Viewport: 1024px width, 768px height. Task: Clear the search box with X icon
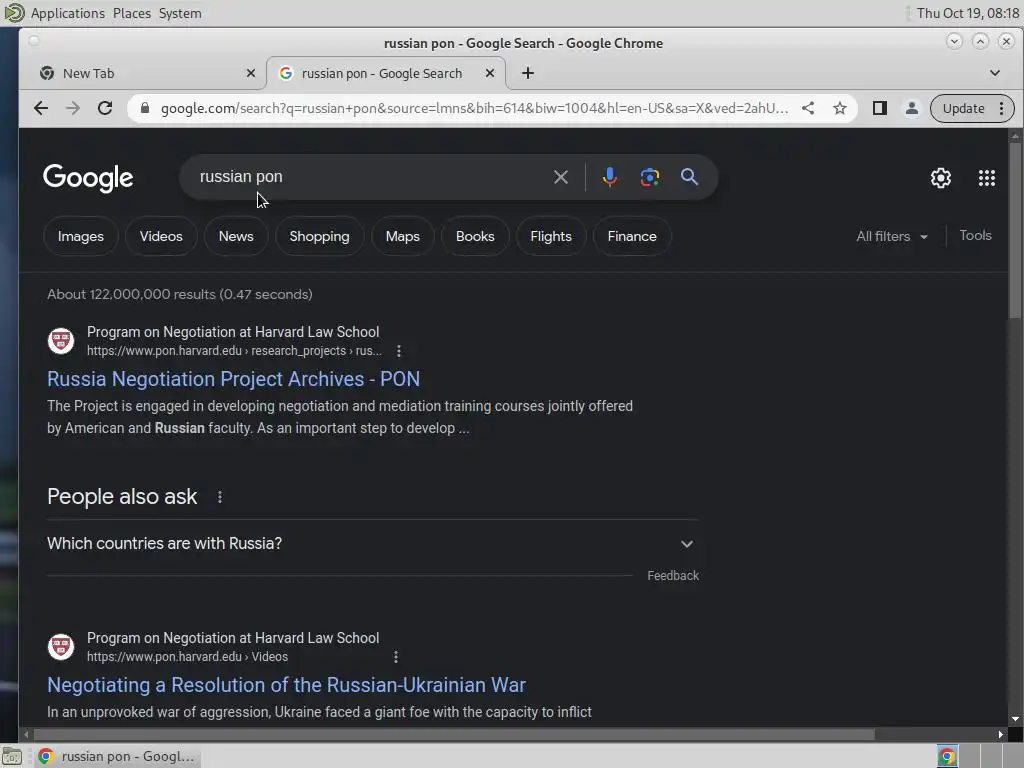pos(560,177)
